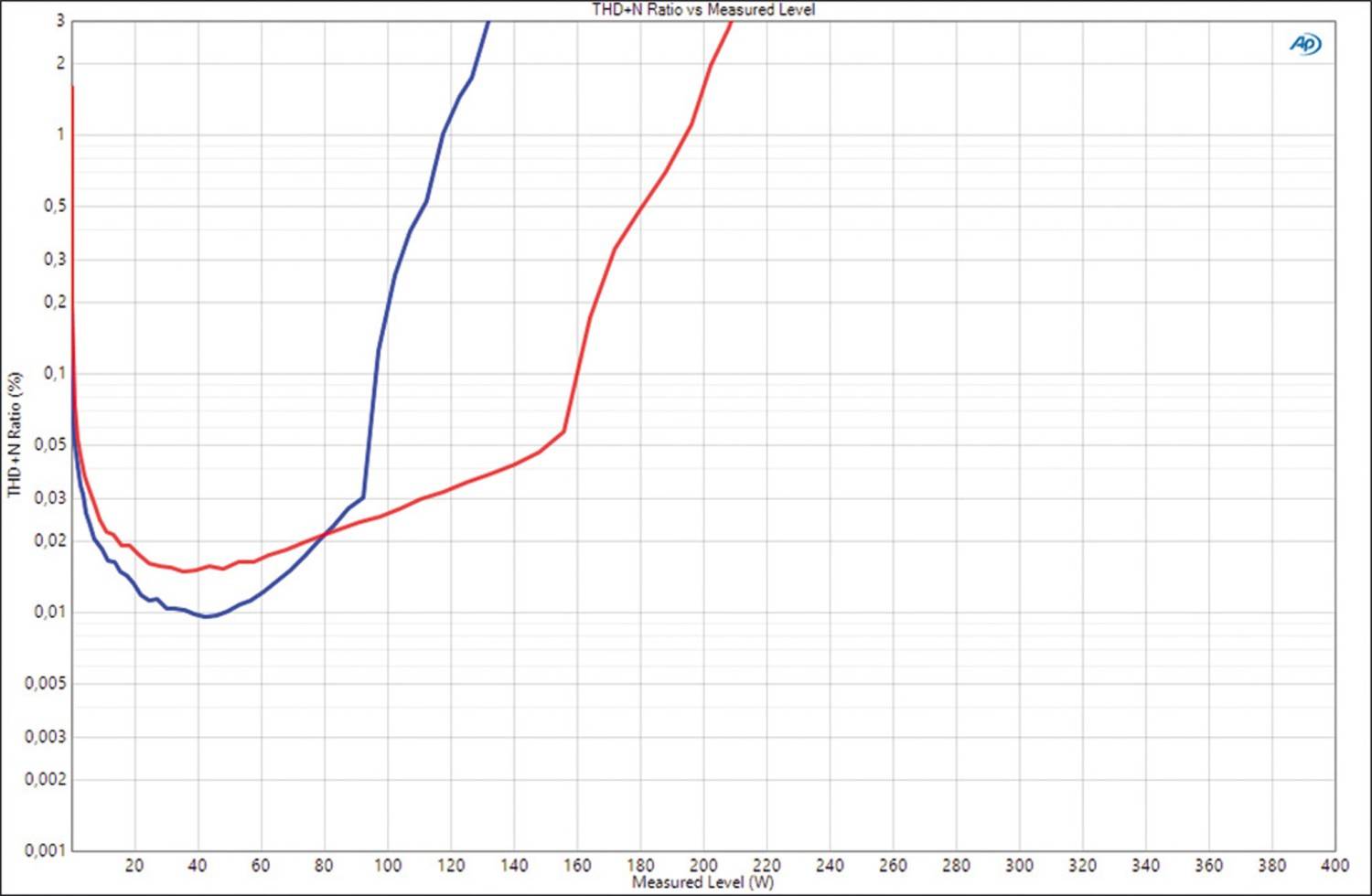This screenshot has width=1372, height=896.
Task: Click the 0,01 tick label on Y-axis
Action: pos(50,612)
